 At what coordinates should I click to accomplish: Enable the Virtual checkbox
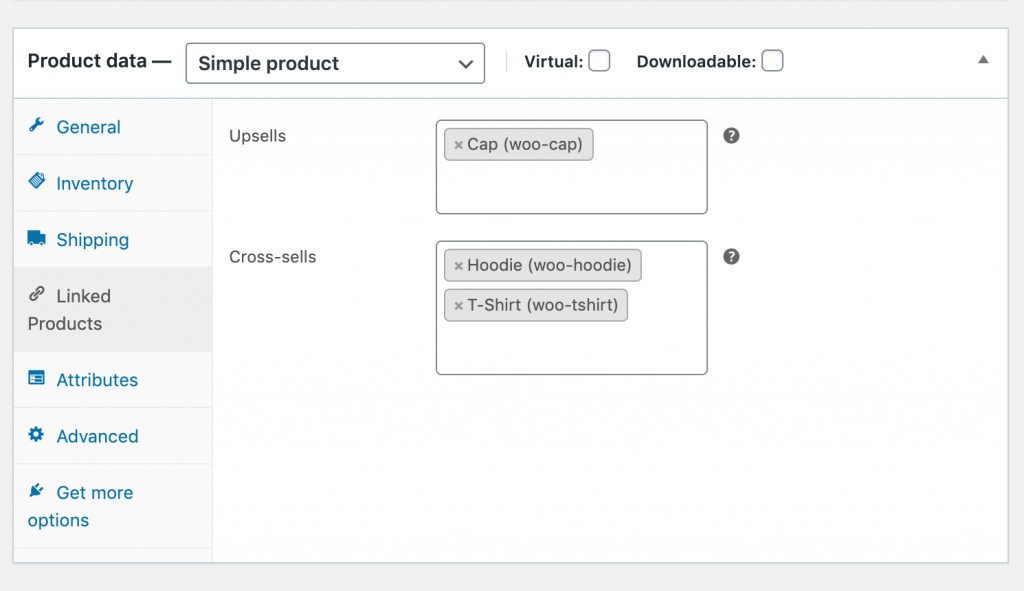click(599, 61)
